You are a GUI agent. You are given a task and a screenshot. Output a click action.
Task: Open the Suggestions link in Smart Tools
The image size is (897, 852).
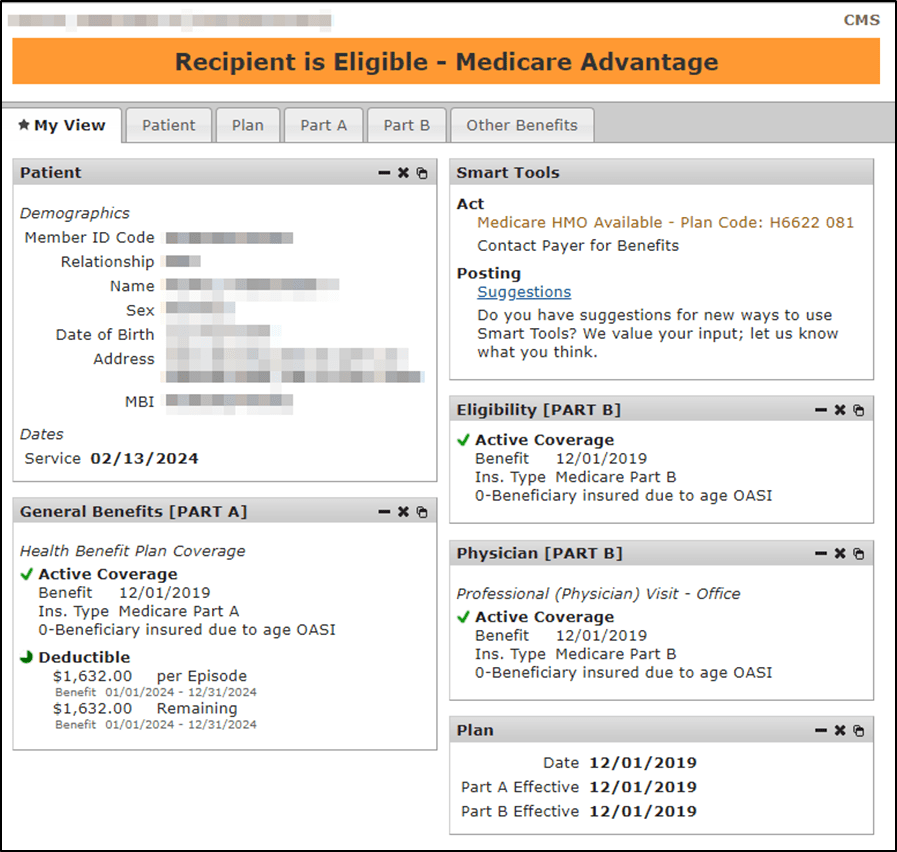(524, 292)
